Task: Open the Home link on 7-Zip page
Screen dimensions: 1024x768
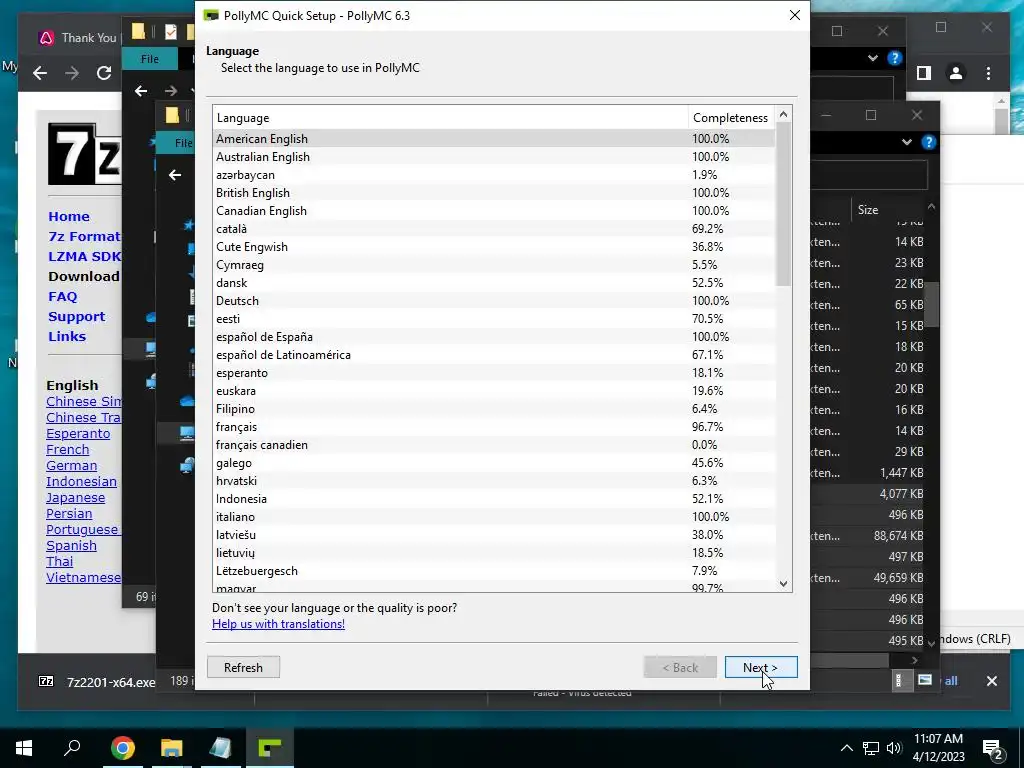Action: (69, 216)
